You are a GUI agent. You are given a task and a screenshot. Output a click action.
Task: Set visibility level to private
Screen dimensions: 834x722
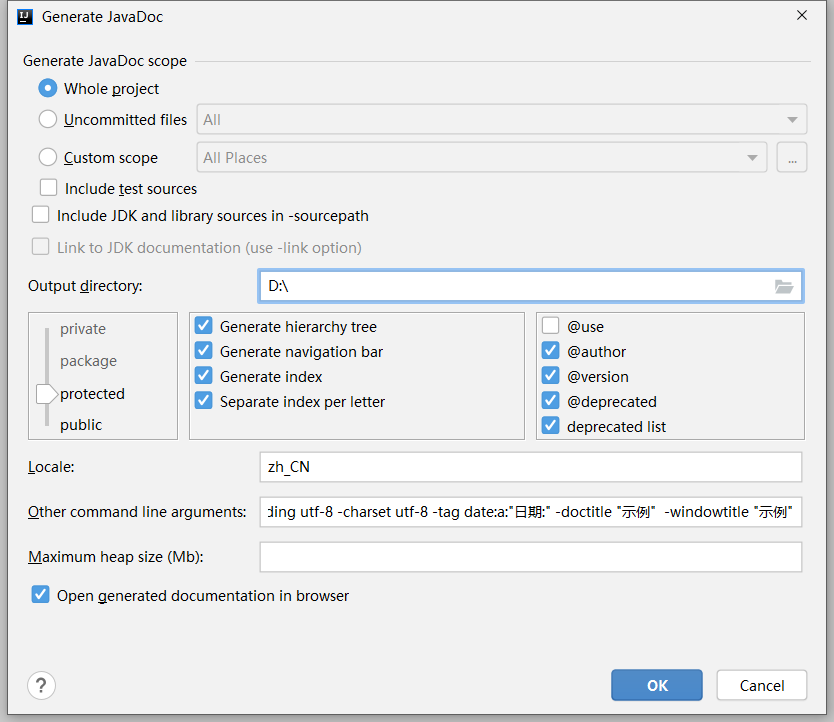click(83, 329)
